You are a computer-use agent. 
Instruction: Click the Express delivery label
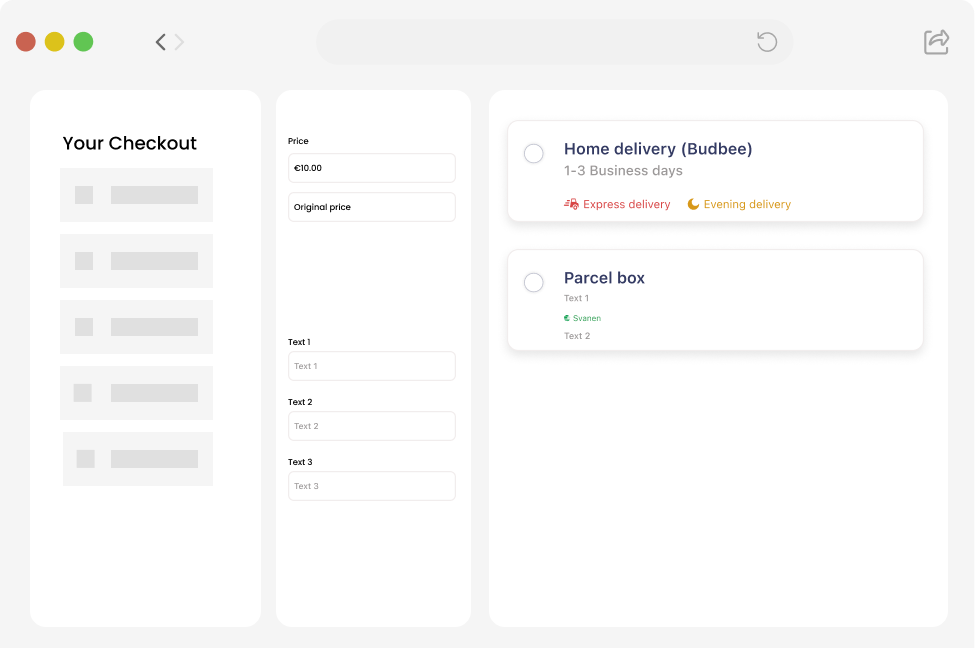coord(626,204)
